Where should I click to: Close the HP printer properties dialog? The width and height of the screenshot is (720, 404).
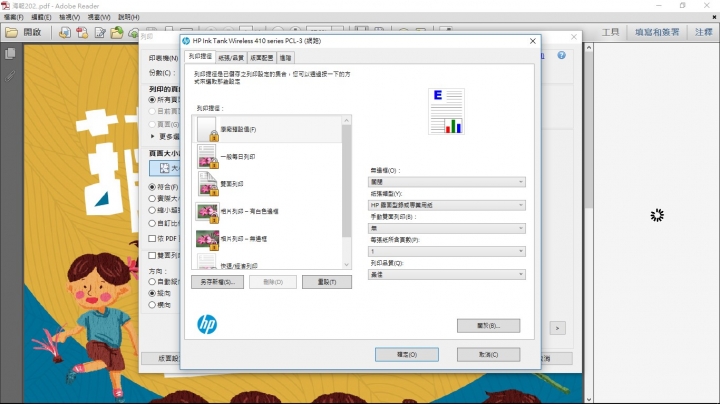[x=533, y=41]
